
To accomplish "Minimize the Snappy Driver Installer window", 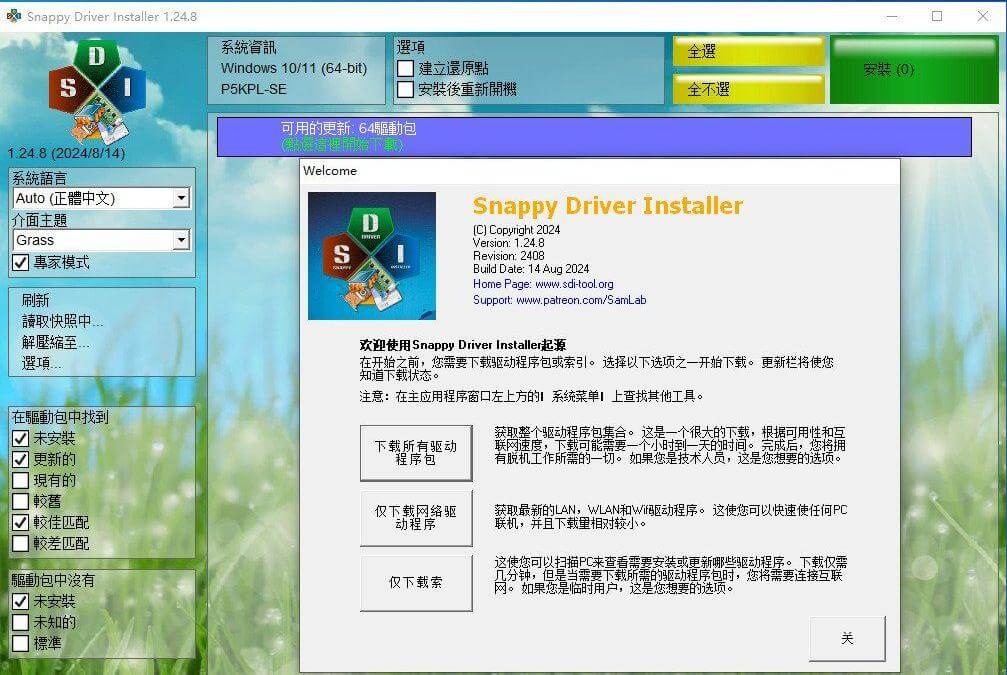I will point(891,16).
